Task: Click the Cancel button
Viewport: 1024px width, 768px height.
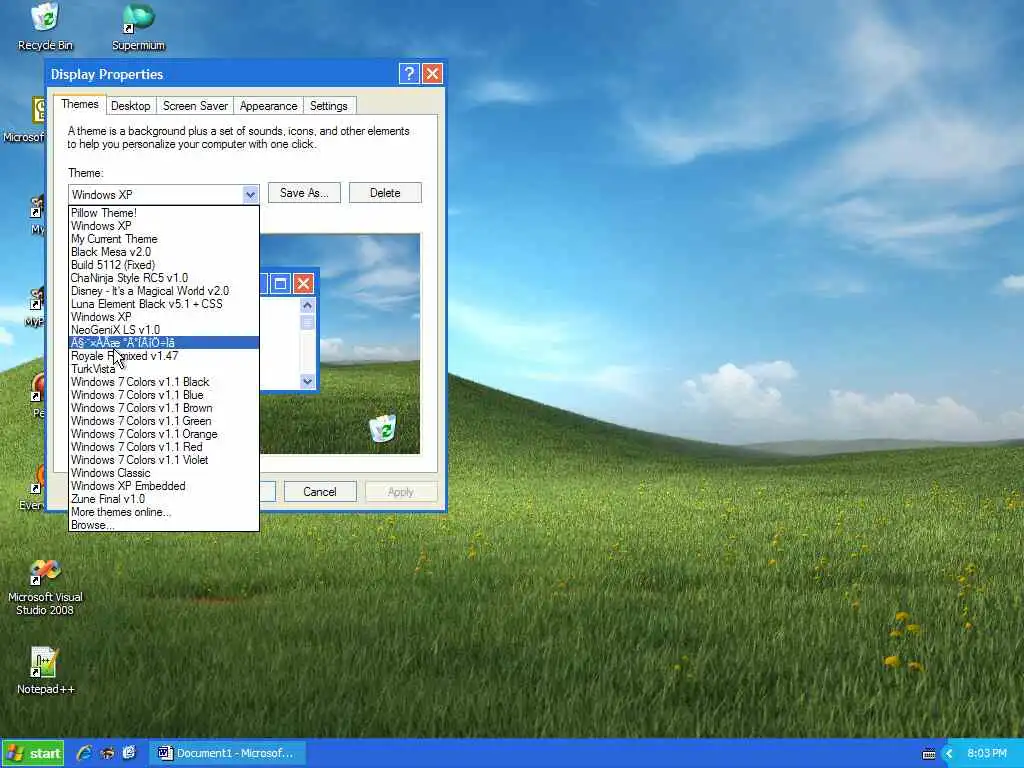Action: (x=320, y=492)
